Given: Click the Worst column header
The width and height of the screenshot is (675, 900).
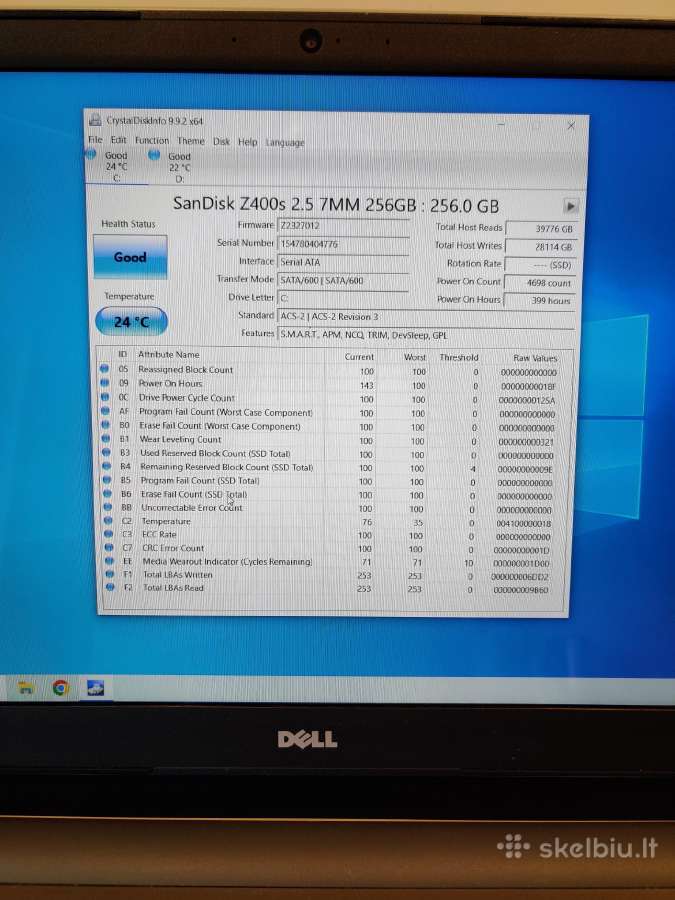Looking at the screenshot, I should click(x=414, y=357).
